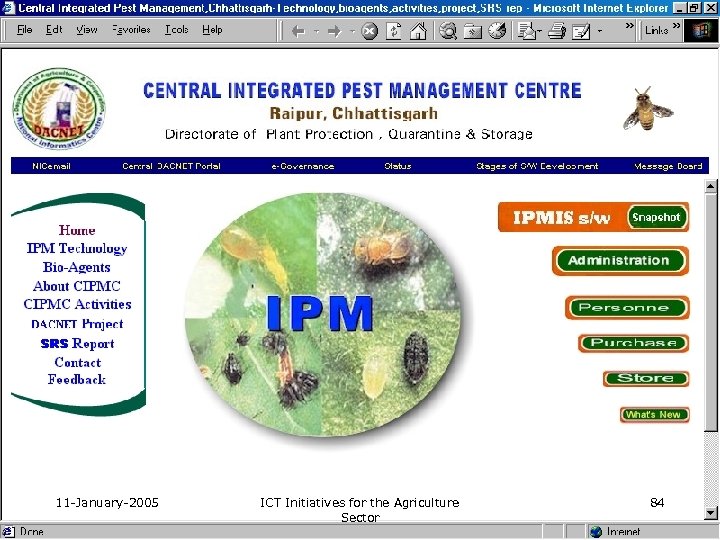Screen dimensions: 720x540
Task: Open the Edit menu
Action: pyautogui.click(x=54, y=30)
